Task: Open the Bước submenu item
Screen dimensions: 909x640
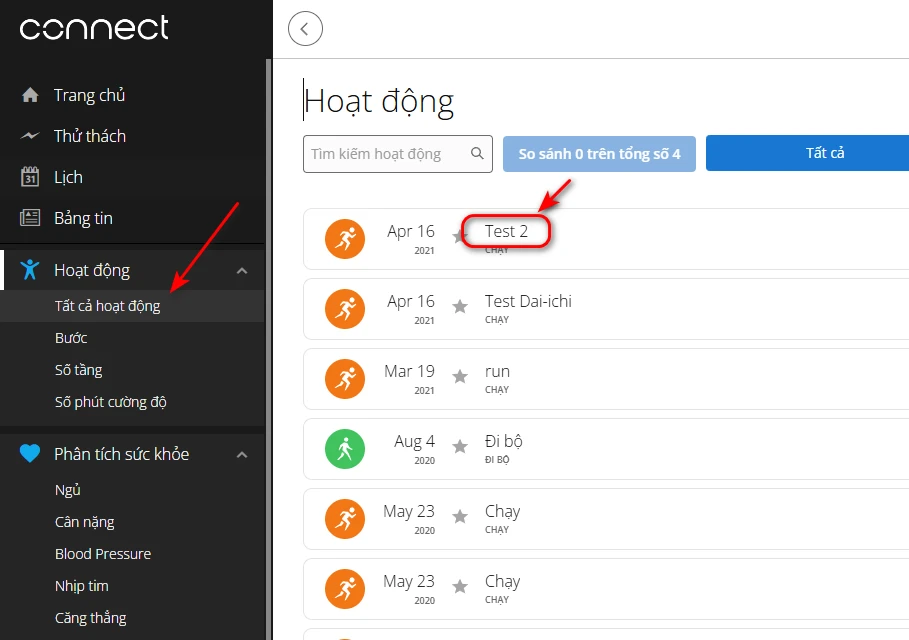Action: click(71, 338)
